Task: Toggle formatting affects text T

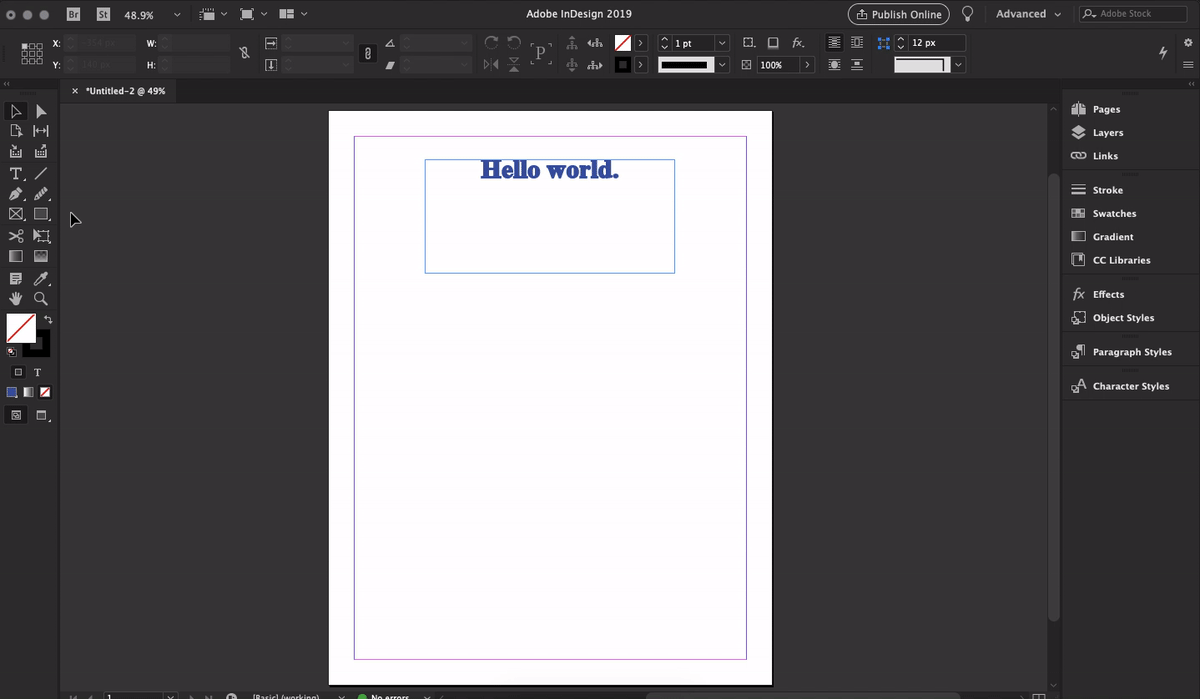Action: click(x=37, y=372)
